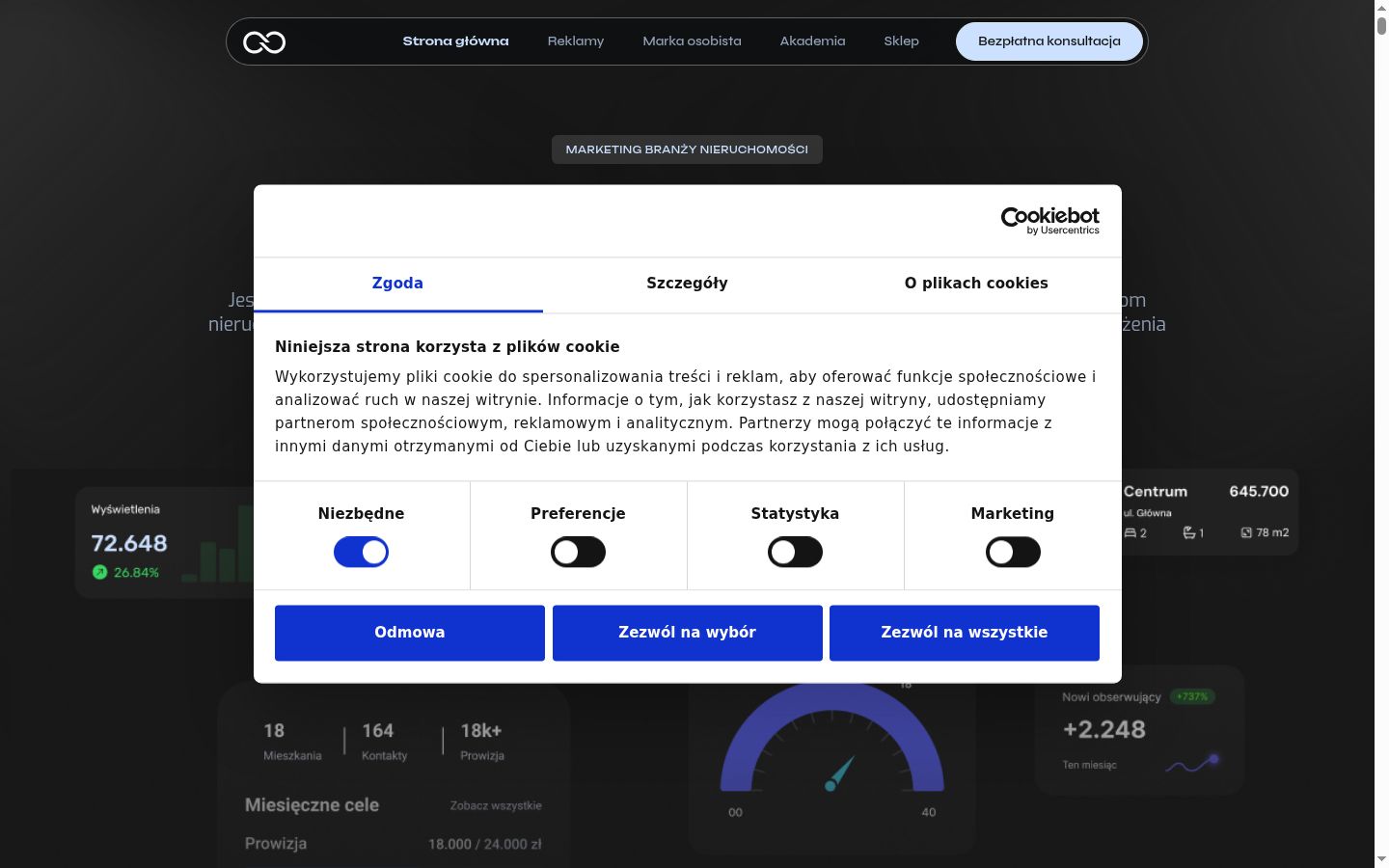1389x868 pixels.
Task: Click the bed icon in Centrum card
Action: point(1130,532)
